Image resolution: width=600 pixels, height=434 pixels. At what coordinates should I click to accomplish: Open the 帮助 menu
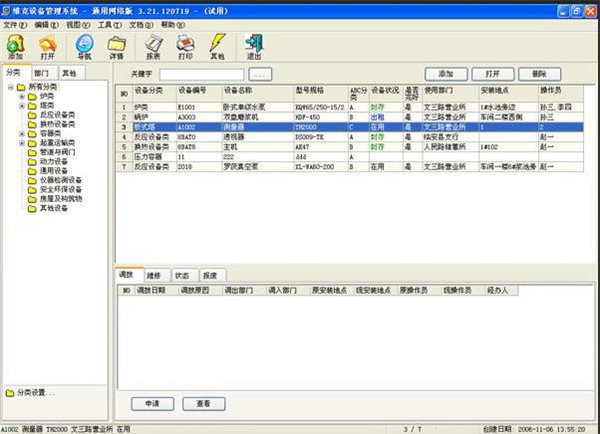click(173, 25)
